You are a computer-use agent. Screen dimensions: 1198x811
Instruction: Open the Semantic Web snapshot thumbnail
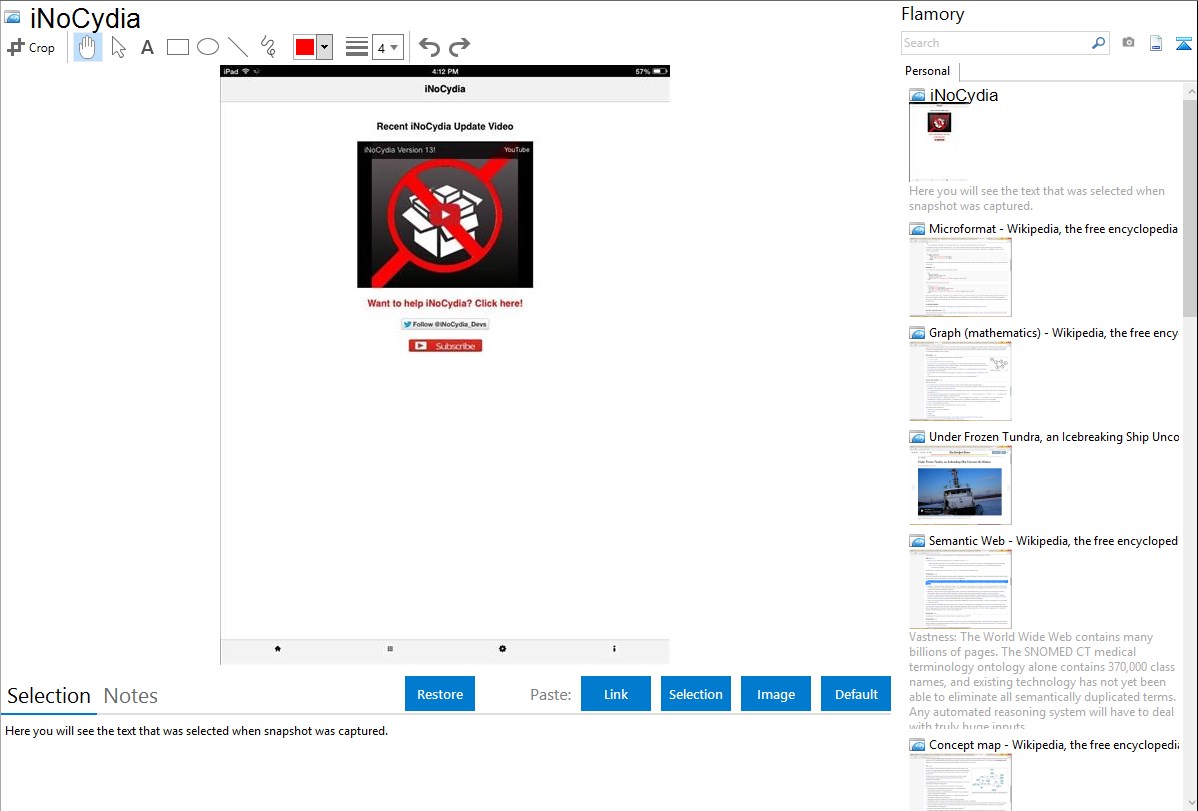pyautogui.click(x=960, y=589)
